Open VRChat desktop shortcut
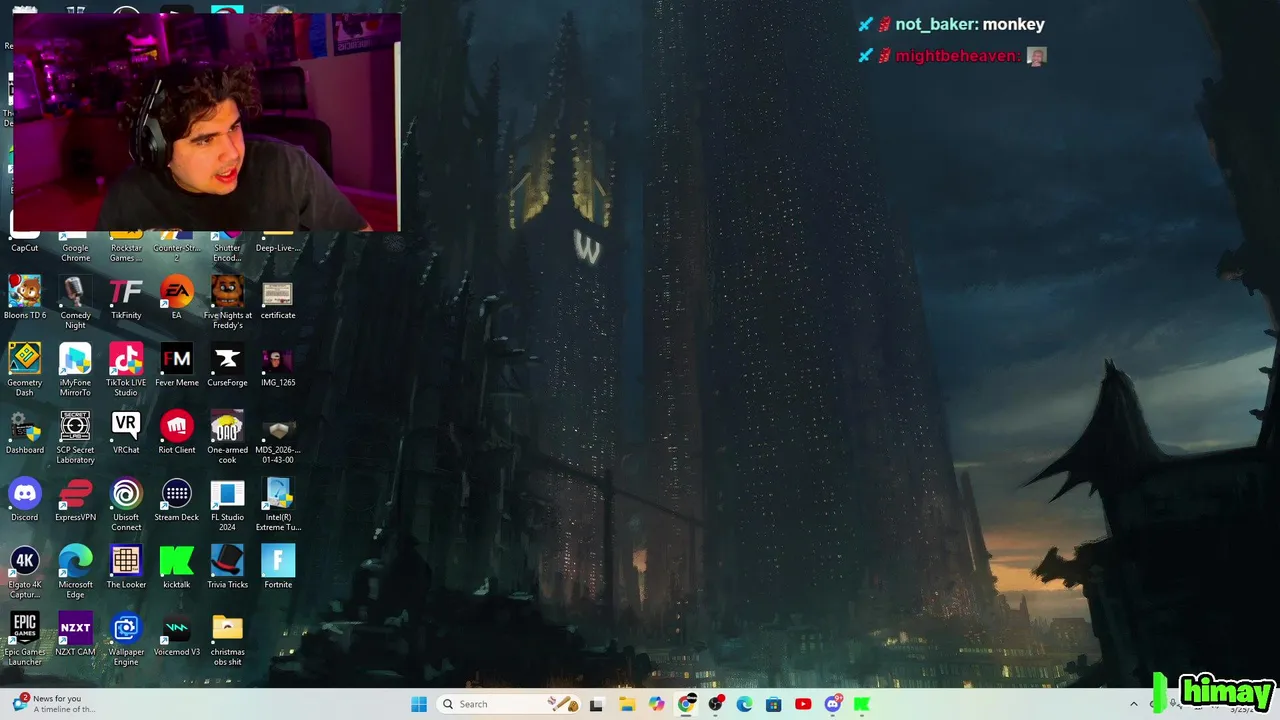 (x=126, y=432)
